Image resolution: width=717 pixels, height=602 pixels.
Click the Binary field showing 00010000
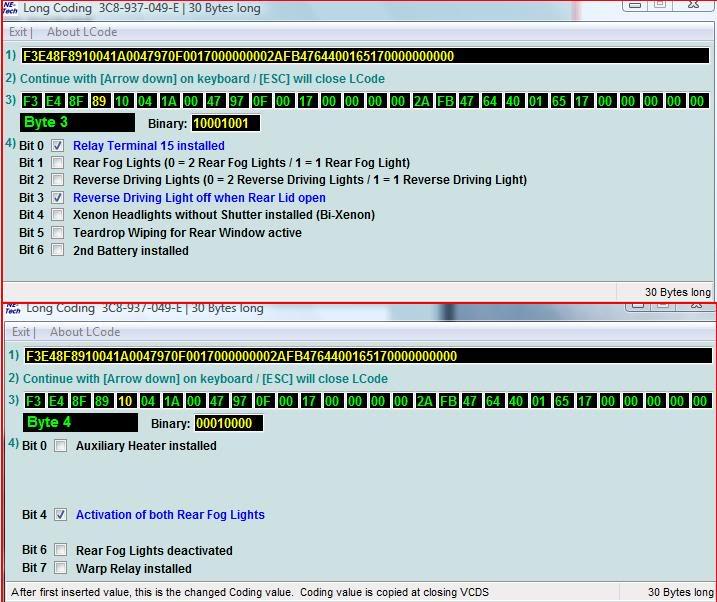(229, 423)
